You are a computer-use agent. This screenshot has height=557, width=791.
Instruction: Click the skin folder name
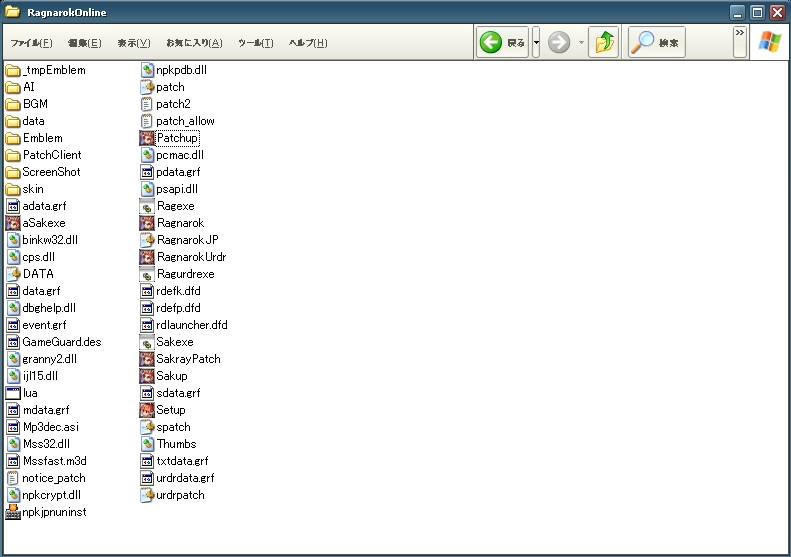click(x=33, y=189)
